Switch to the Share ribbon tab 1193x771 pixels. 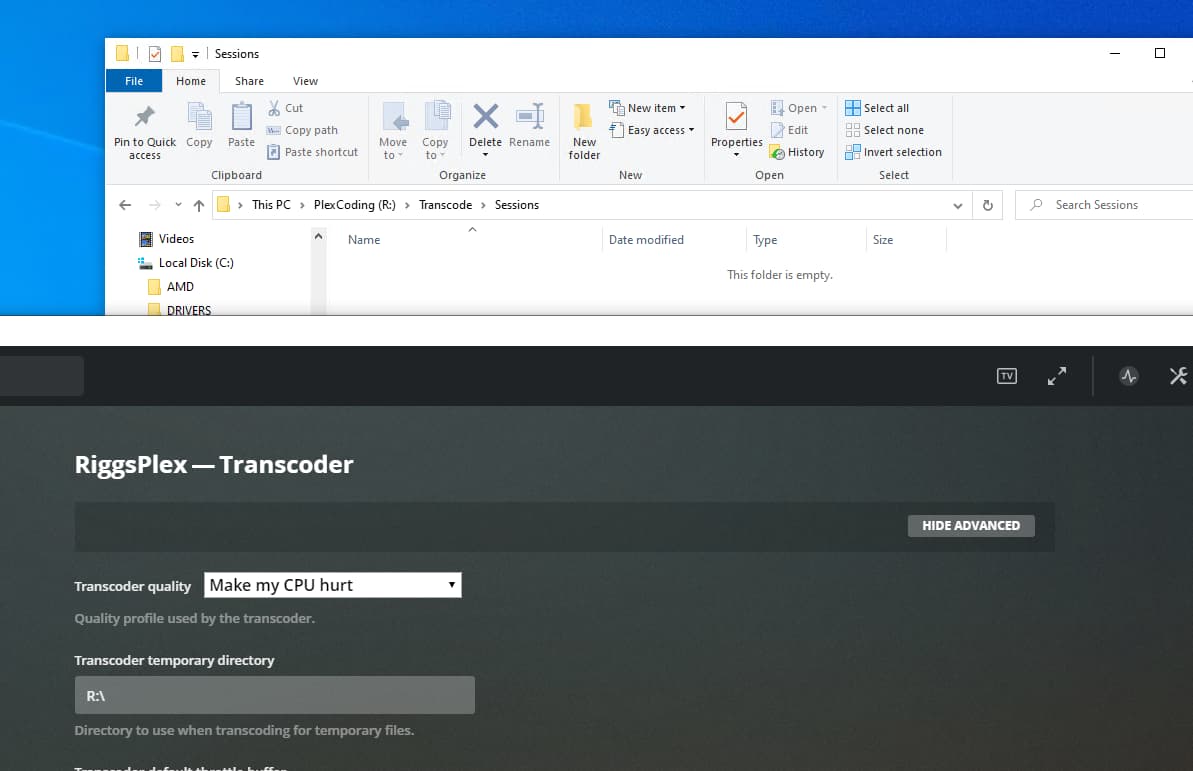(250, 81)
